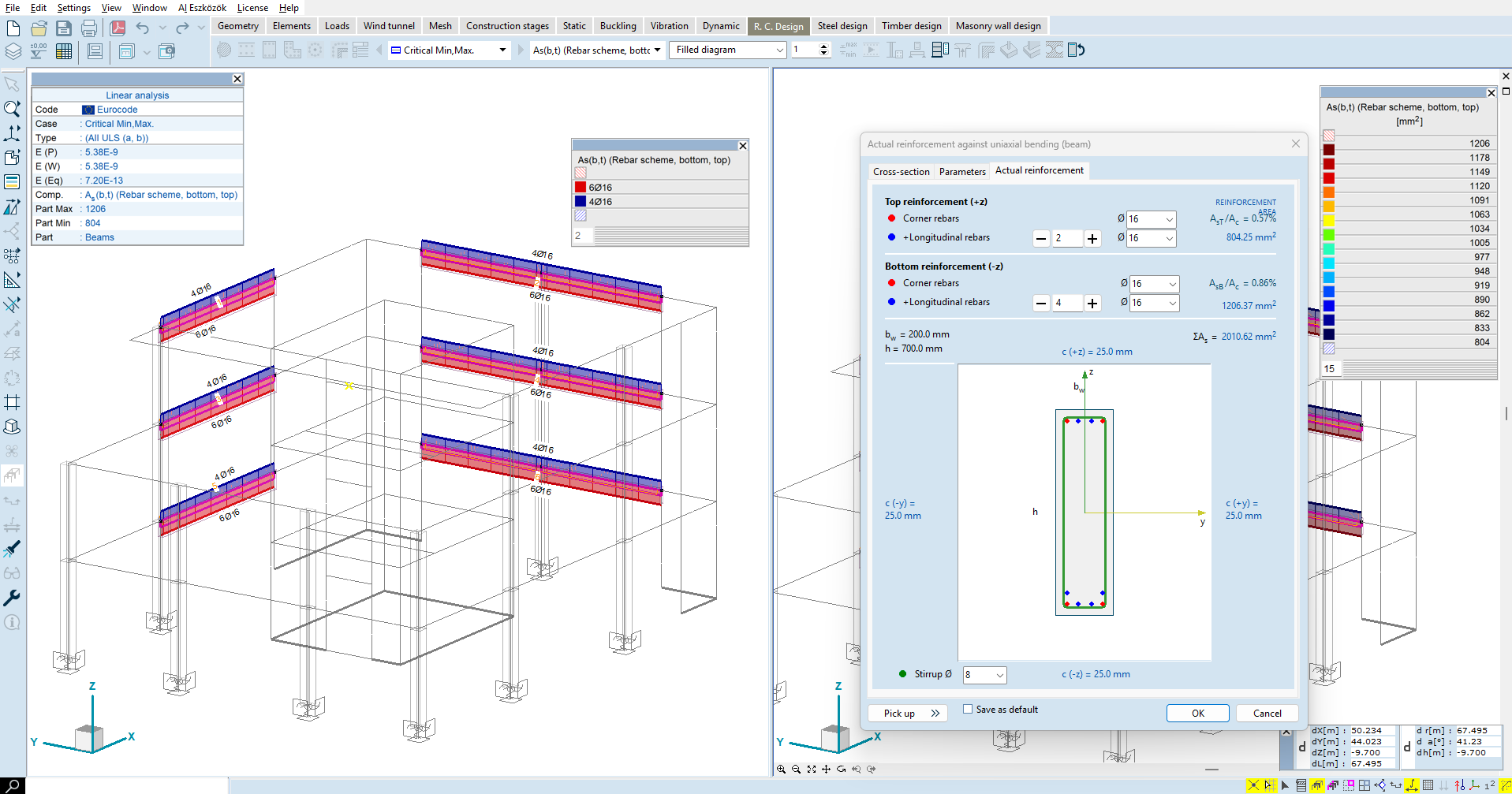Select the zoom magnifier tool in left sidebar
The width and height of the screenshot is (1512, 794).
[x=12, y=109]
